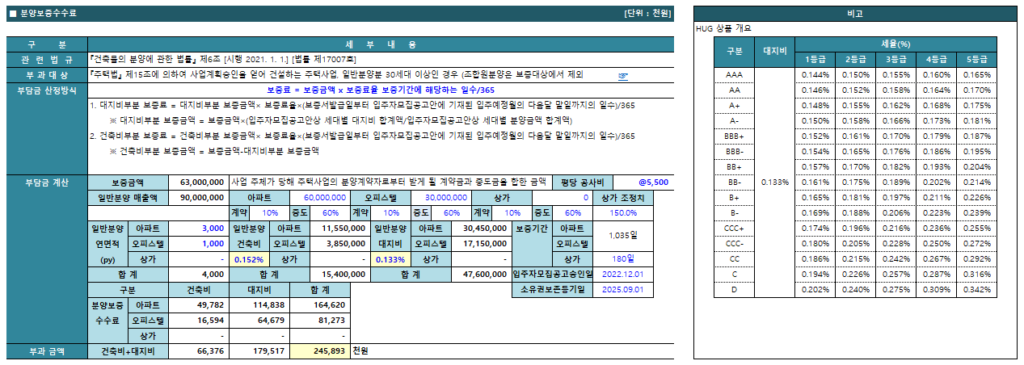Click the HUG 상품 개요 heading
The height and width of the screenshot is (365, 1024).
pyautogui.click(x=725, y=28)
